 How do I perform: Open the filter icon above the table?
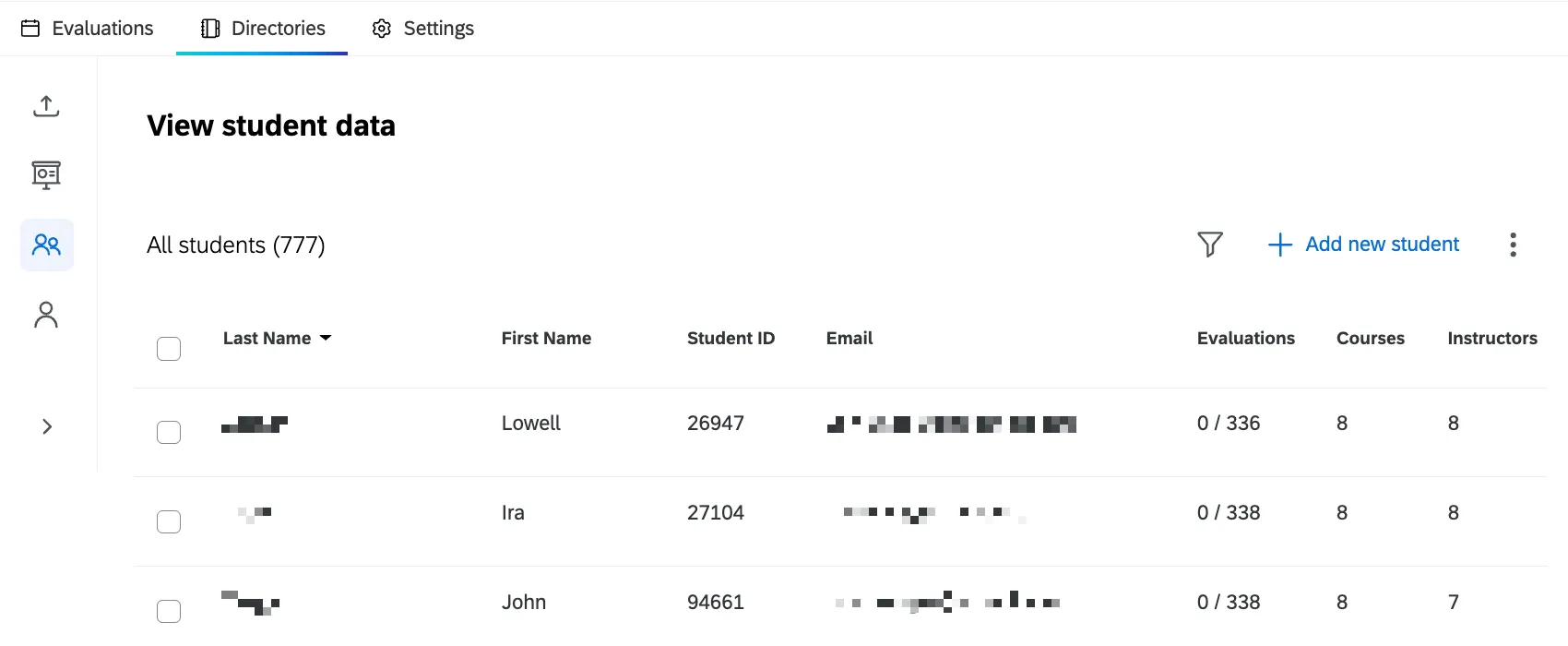coord(1210,245)
